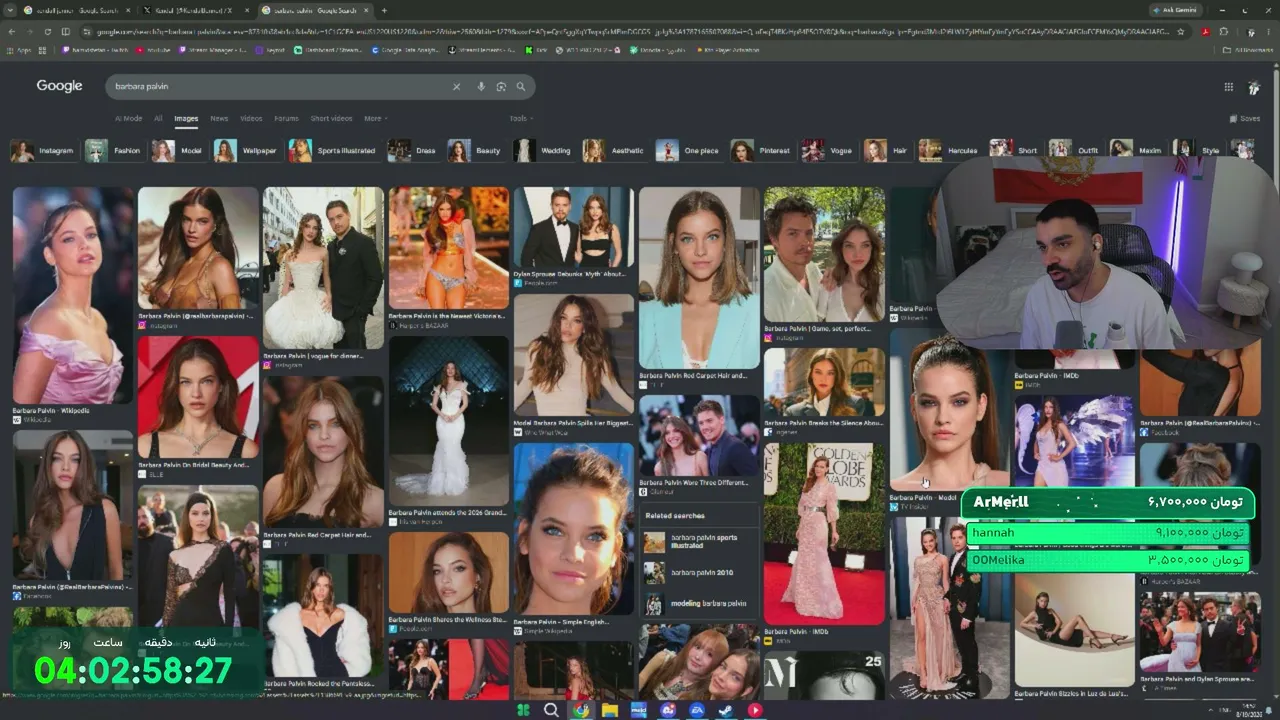
Task: Open the 'Dylan Sprouse Debunks Myth' image result
Action: 573,227
